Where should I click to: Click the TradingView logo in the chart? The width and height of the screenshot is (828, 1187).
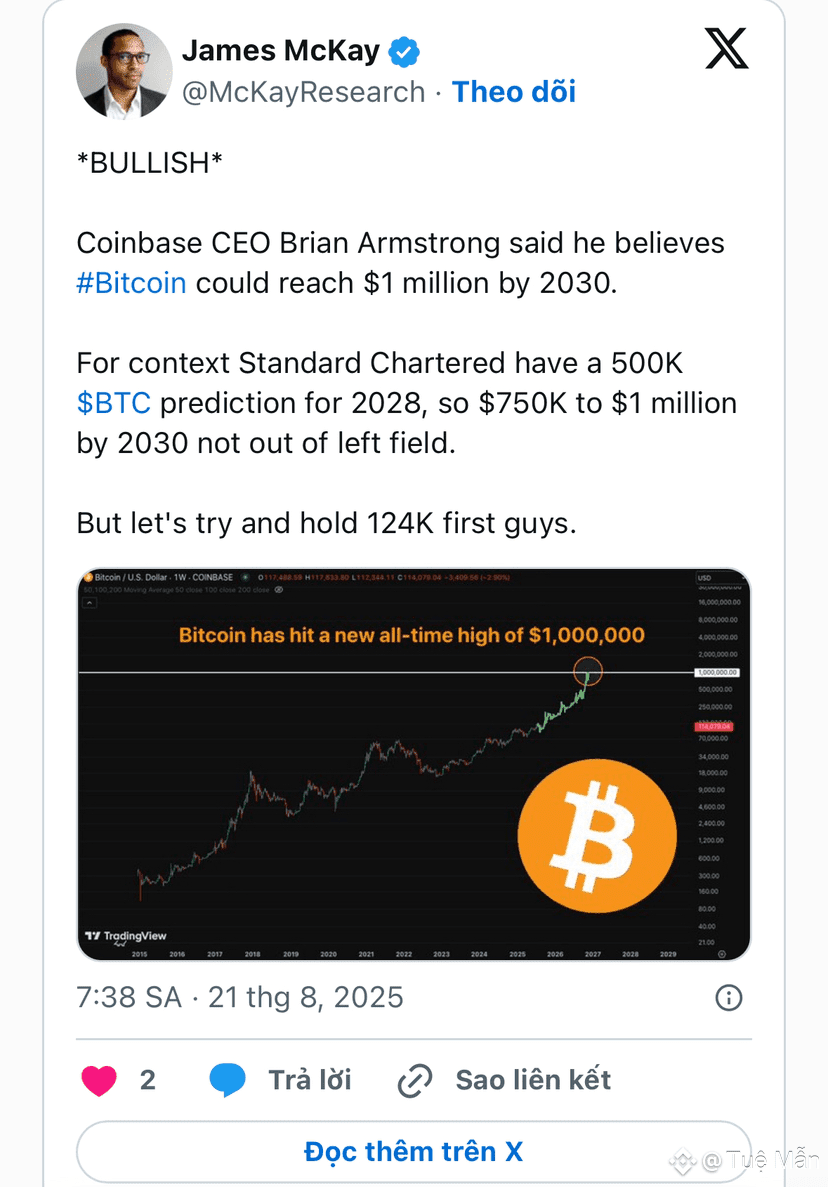coord(126,936)
